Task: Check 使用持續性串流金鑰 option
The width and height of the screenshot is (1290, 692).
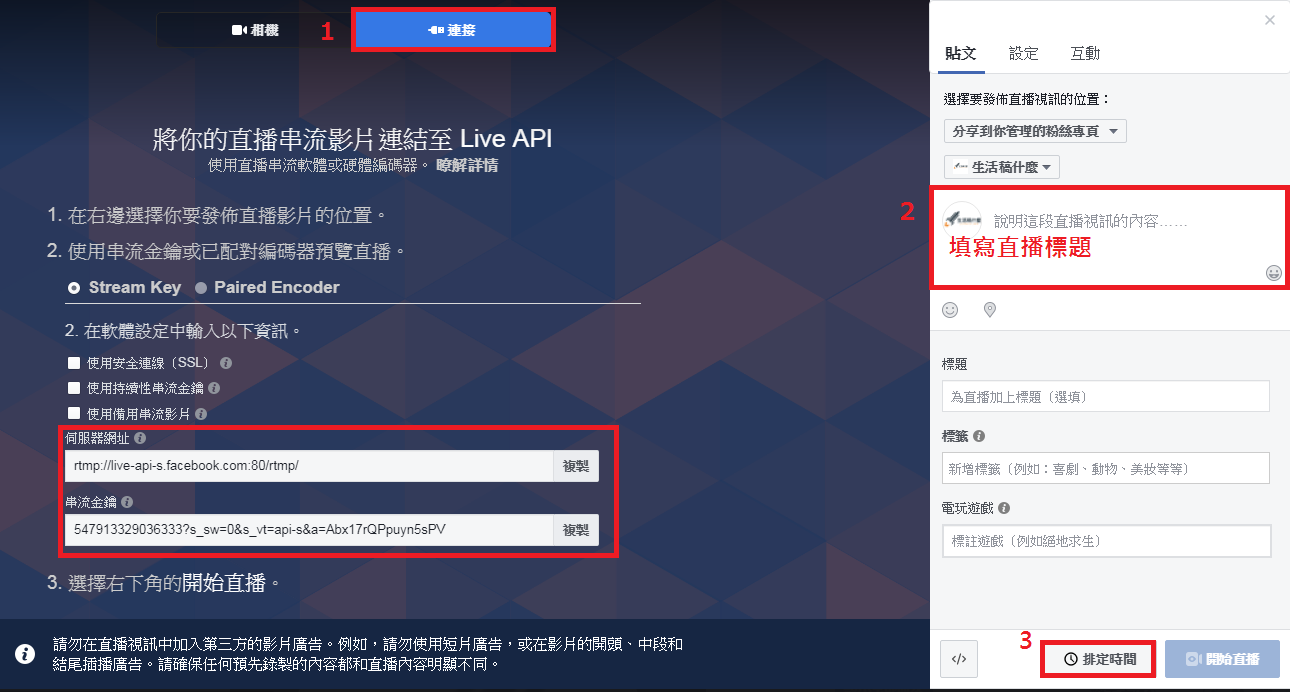Action: 73,388
